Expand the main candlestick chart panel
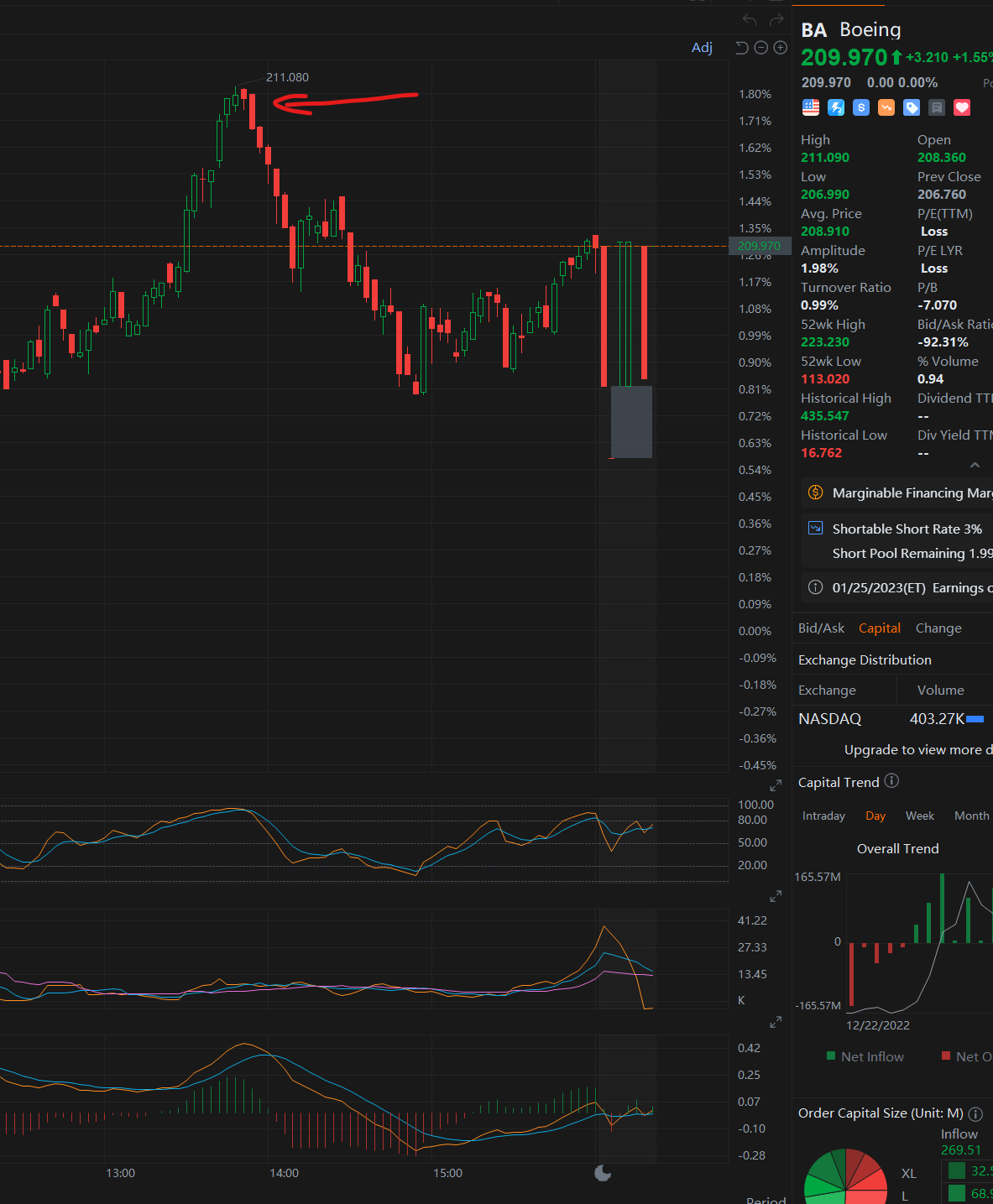The height and width of the screenshot is (1204, 993). [x=776, y=785]
